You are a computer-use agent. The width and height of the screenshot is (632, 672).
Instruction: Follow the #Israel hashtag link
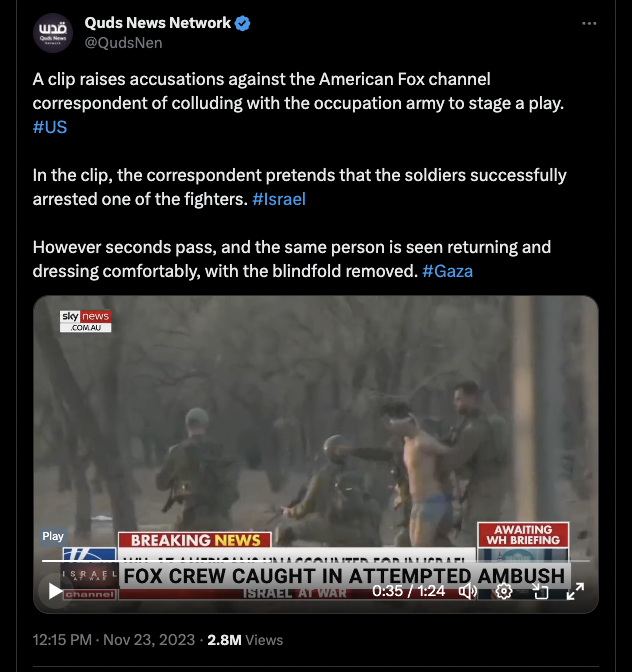279,199
